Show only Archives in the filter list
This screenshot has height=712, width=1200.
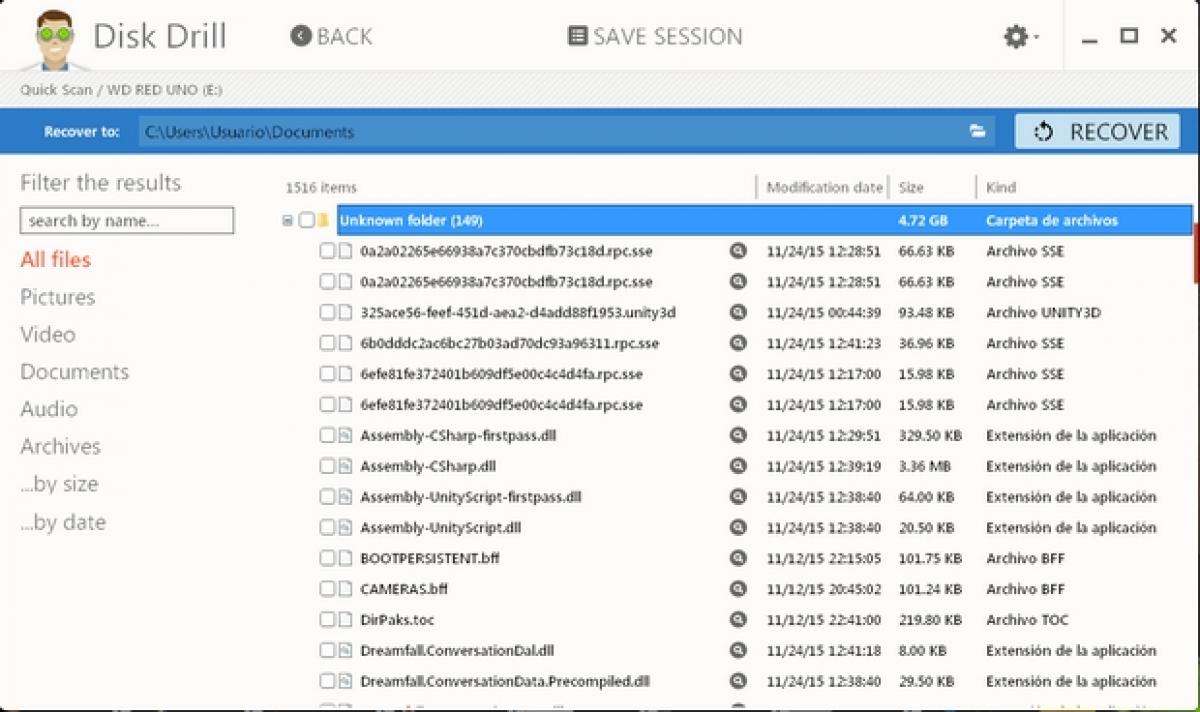pyautogui.click(x=60, y=447)
